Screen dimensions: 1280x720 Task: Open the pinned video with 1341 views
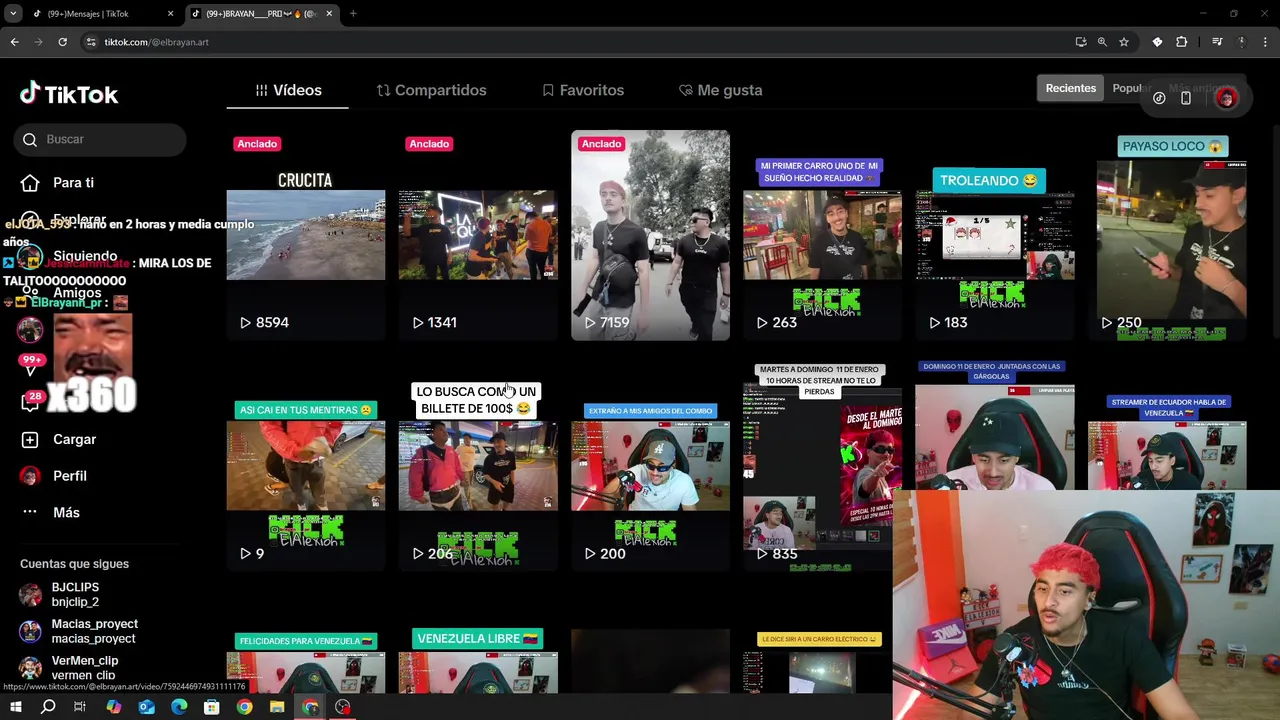tap(478, 235)
